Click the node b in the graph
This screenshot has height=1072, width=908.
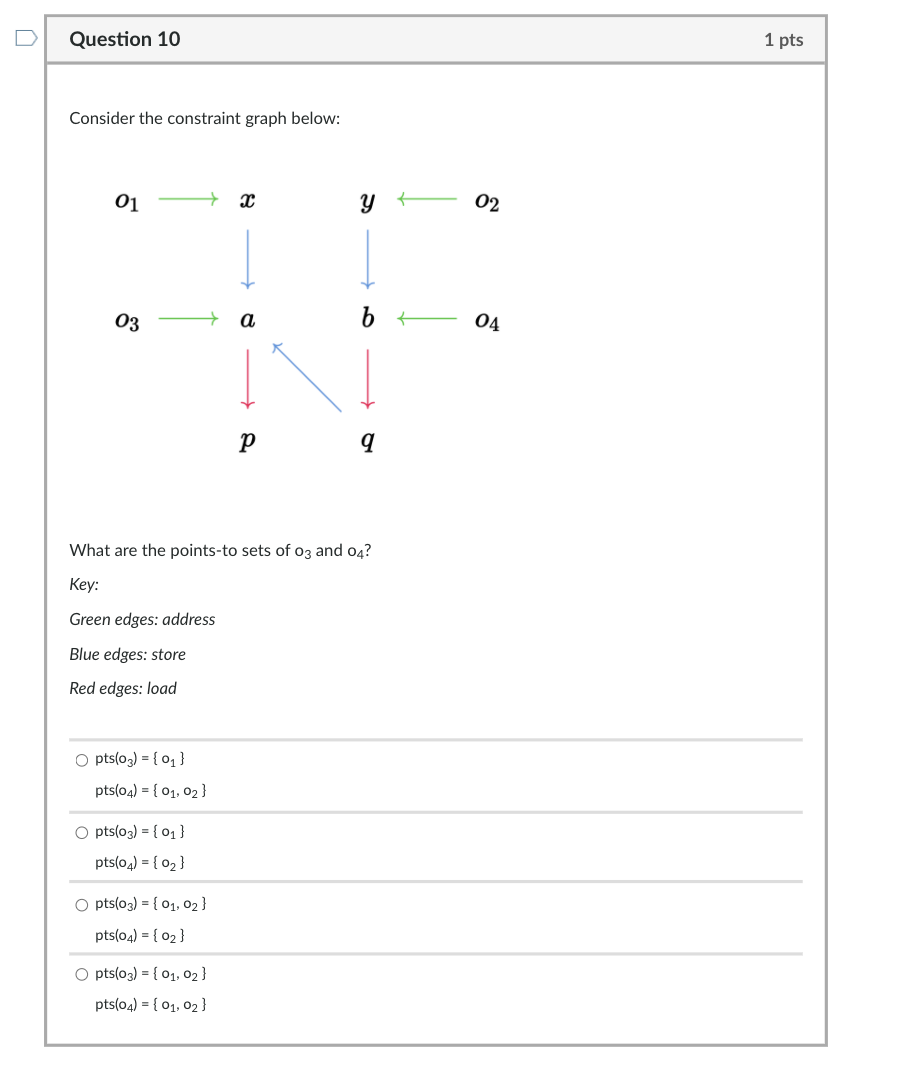(366, 321)
